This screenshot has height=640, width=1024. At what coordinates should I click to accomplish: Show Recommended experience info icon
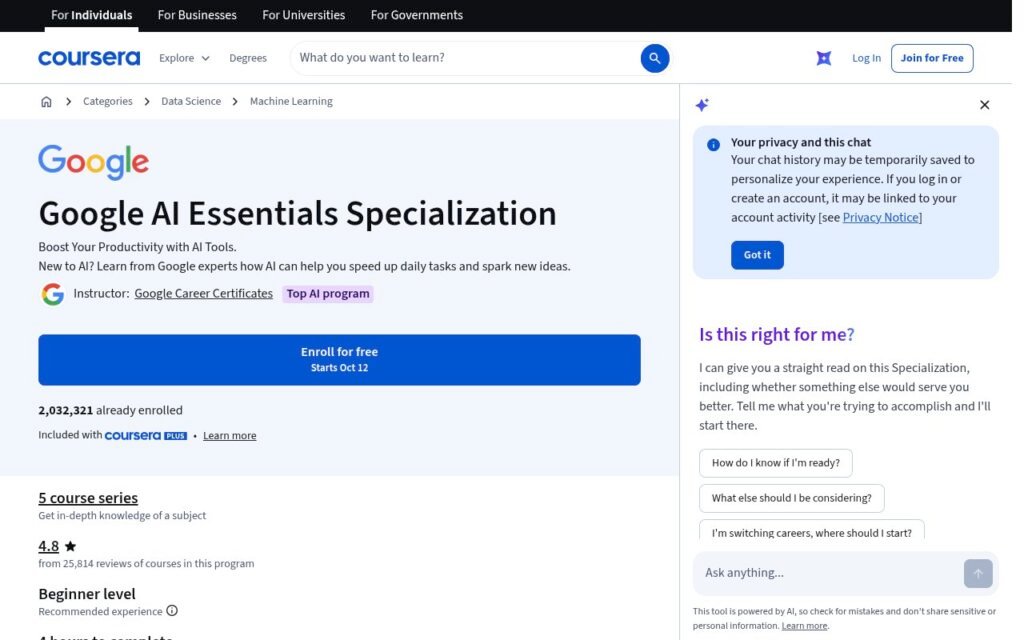172,611
